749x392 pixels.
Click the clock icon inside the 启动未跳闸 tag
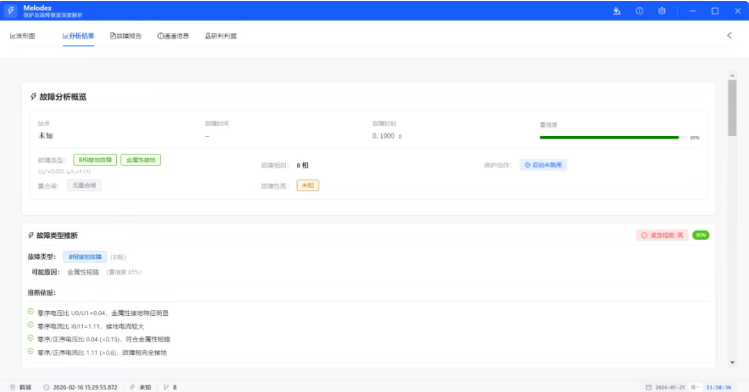527,165
